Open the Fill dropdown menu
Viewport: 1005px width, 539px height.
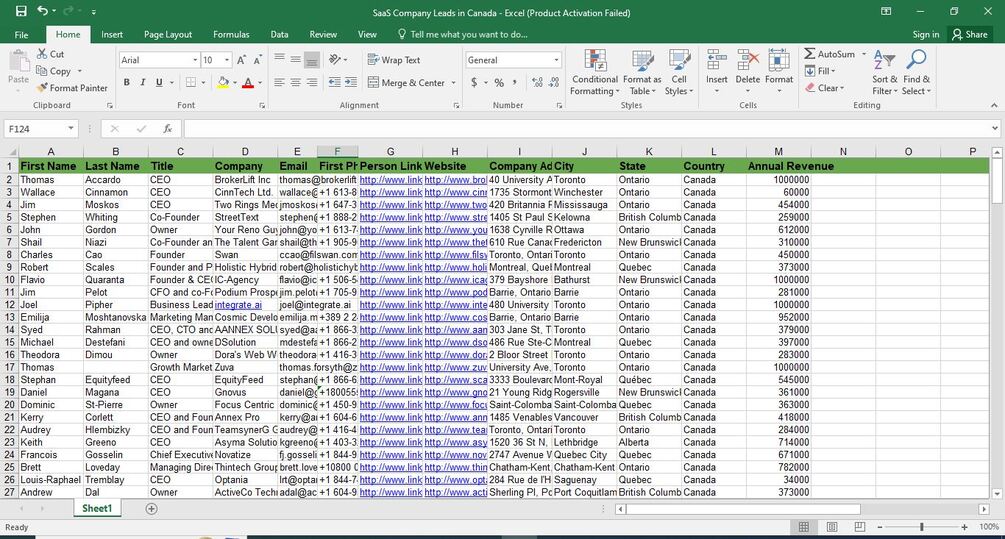[820, 71]
